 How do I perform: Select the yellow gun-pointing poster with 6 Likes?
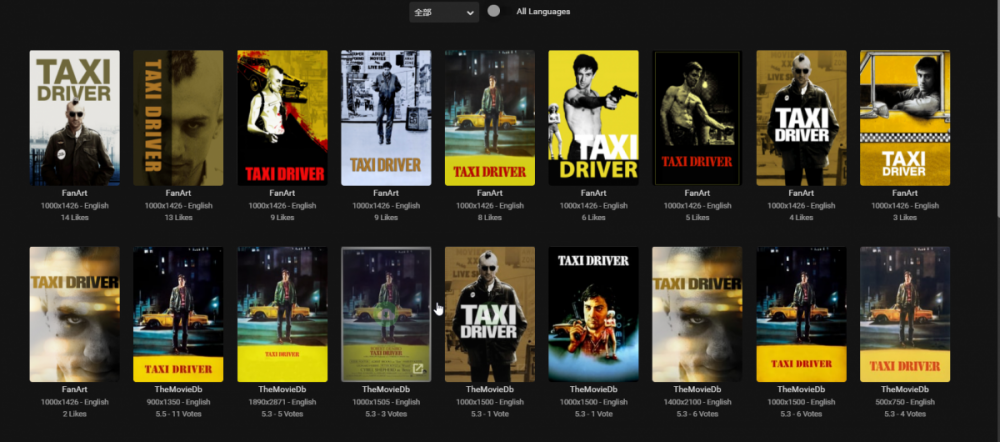tap(594, 118)
